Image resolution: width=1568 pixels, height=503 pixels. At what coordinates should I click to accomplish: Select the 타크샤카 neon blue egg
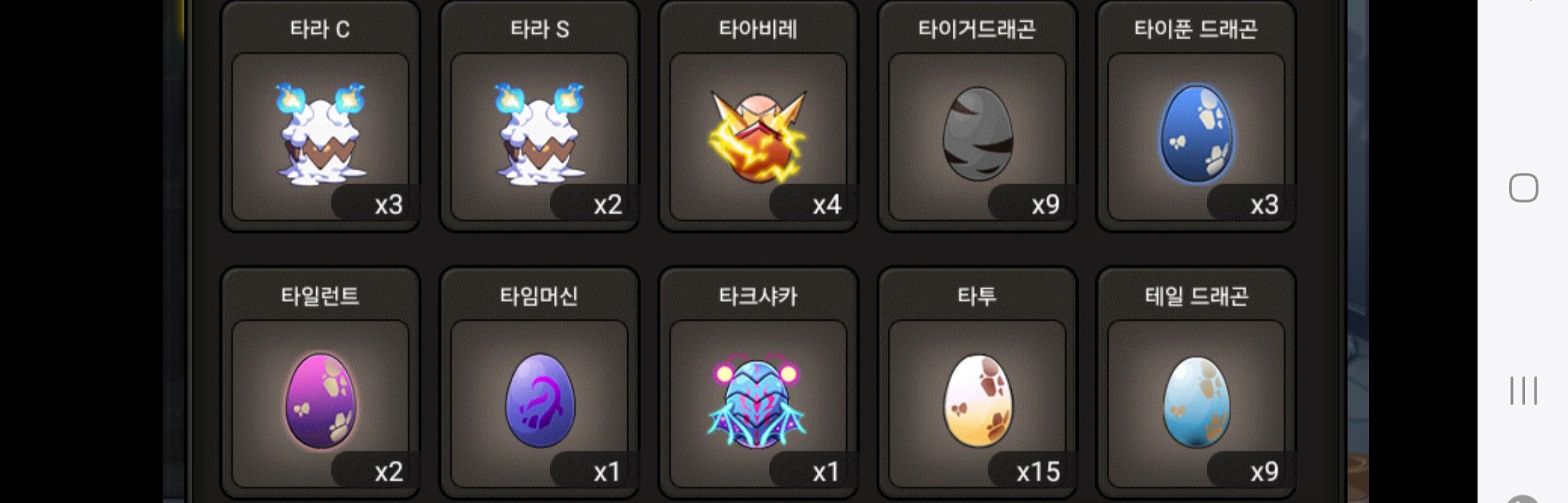(x=757, y=402)
